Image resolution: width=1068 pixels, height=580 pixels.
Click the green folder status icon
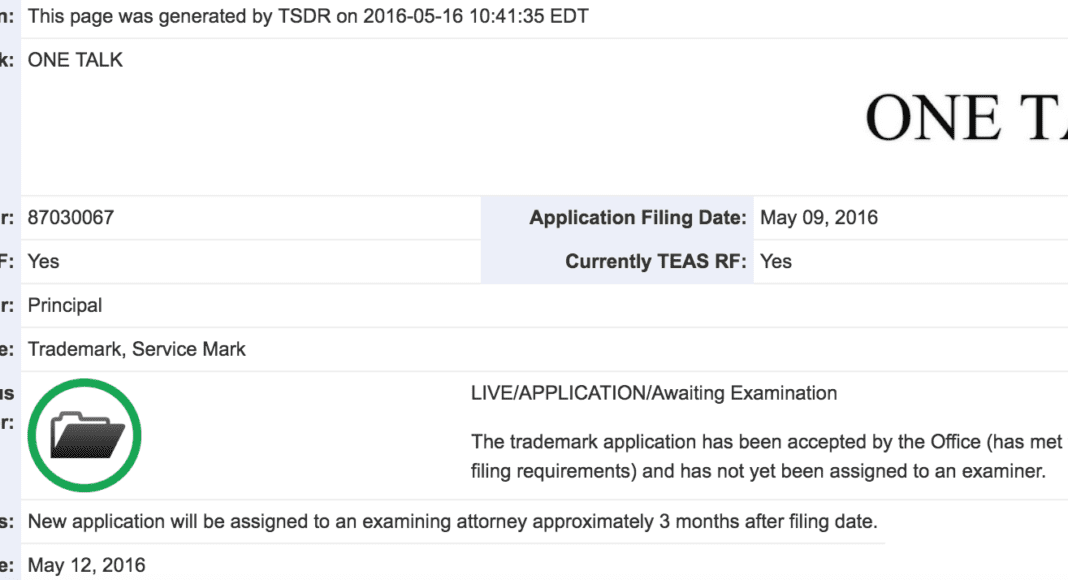click(84, 435)
